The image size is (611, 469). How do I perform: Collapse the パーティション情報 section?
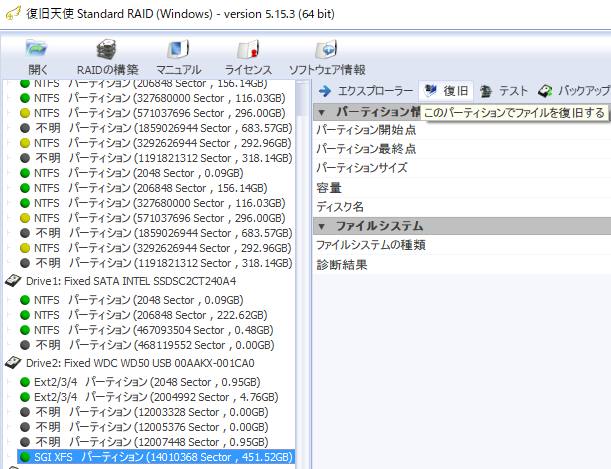321,111
